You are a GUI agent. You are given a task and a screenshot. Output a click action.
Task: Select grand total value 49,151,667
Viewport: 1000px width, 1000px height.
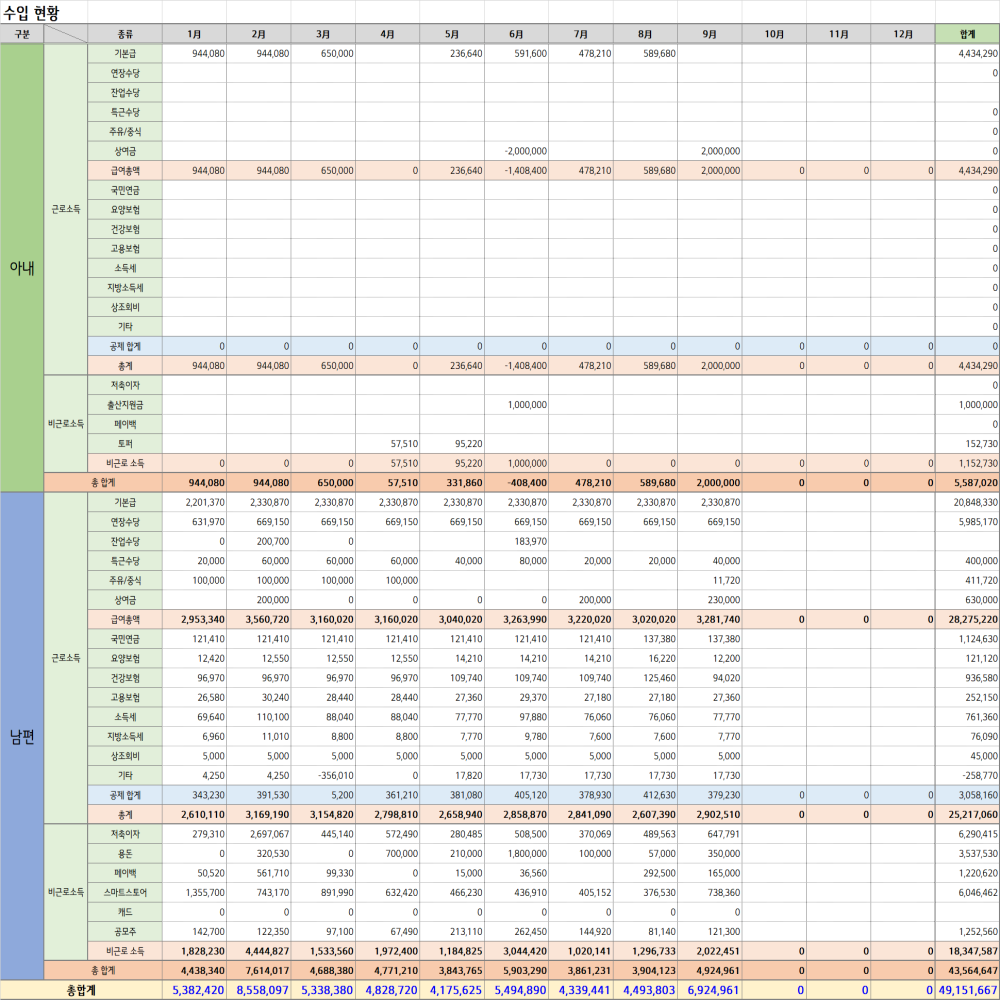tap(967, 990)
